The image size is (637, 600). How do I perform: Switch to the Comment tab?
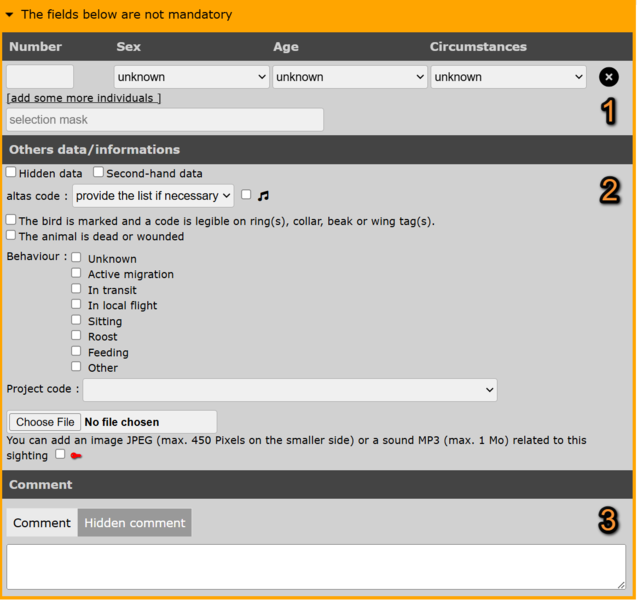(x=42, y=523)
